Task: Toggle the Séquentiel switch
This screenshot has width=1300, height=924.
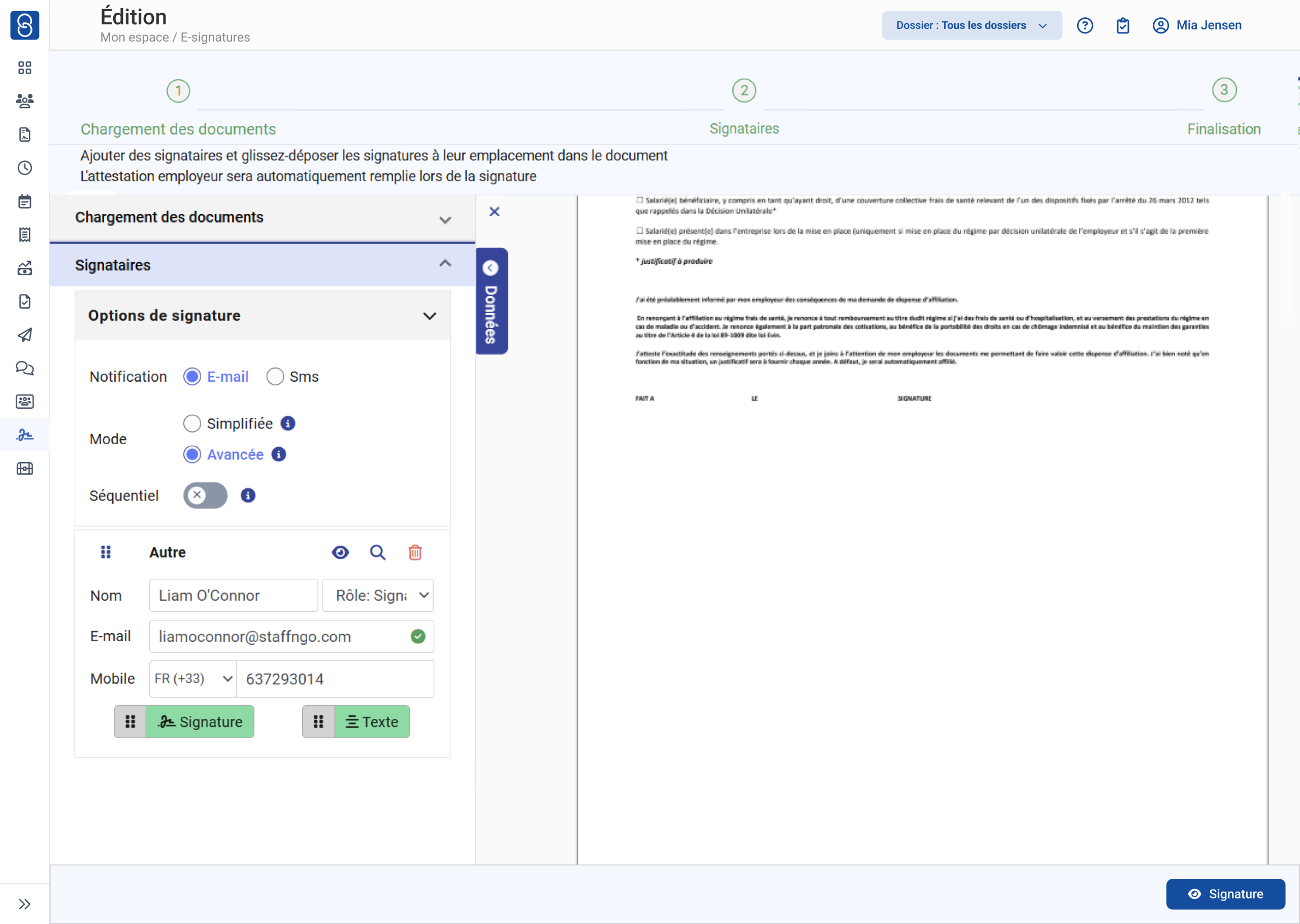Action: tap(205, 495)
